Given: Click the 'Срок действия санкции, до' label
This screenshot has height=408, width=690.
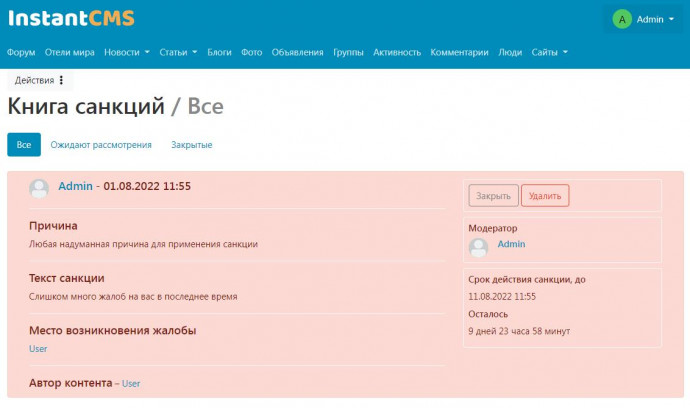Looking at the screenshot, I should [527, 279].
